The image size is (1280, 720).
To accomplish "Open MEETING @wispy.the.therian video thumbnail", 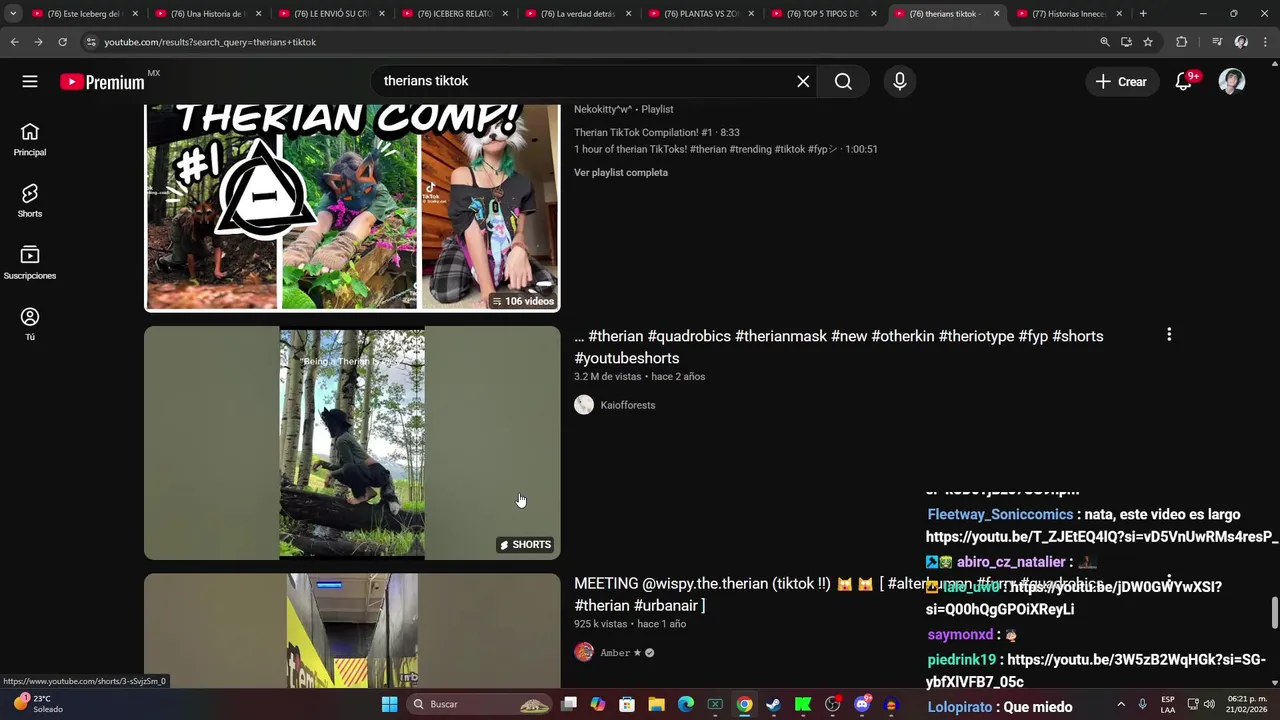I will pyautogui.click(x=352, y=630).
